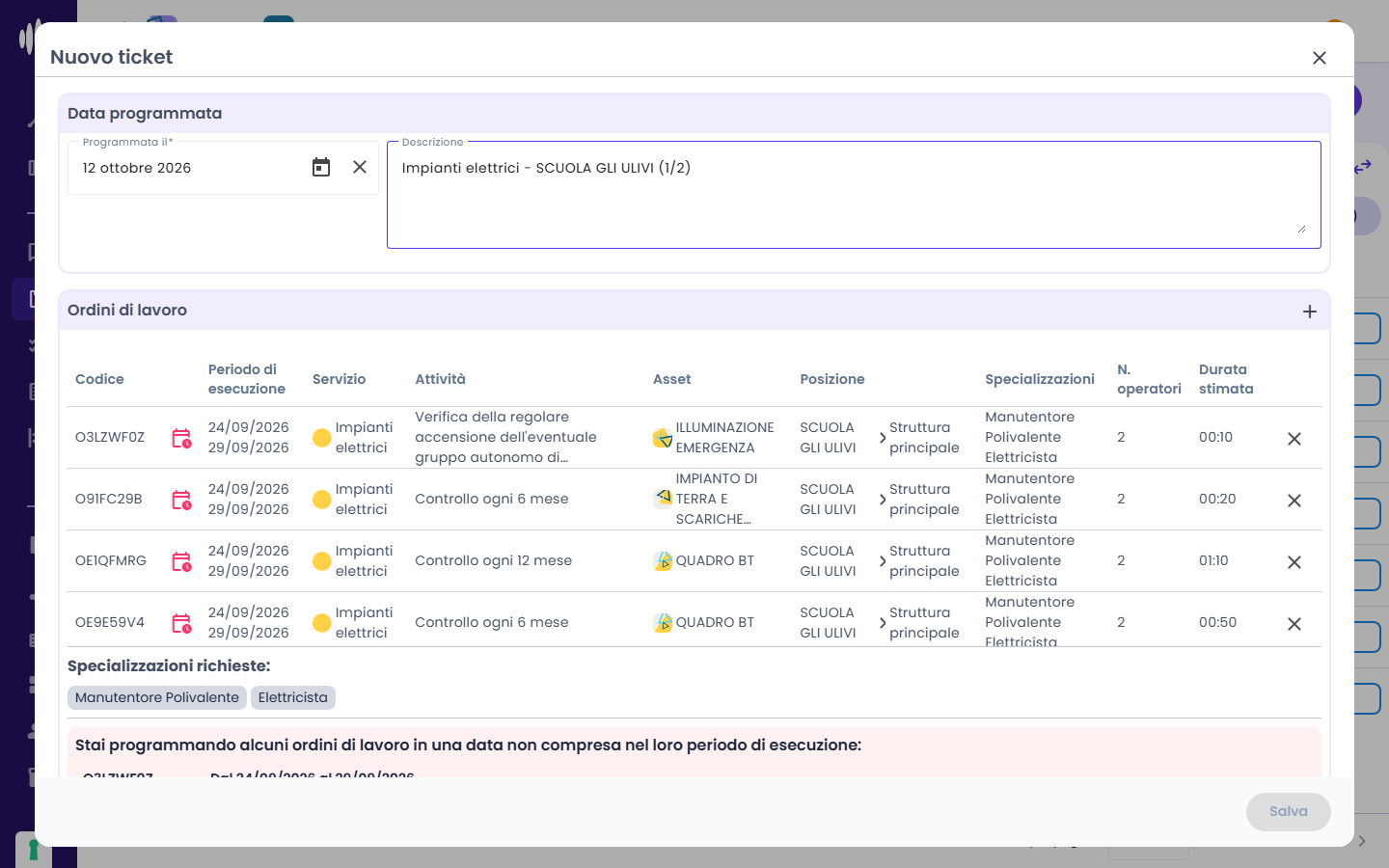Click the Manutentore Polivalente tag

[x=157, y=698]
